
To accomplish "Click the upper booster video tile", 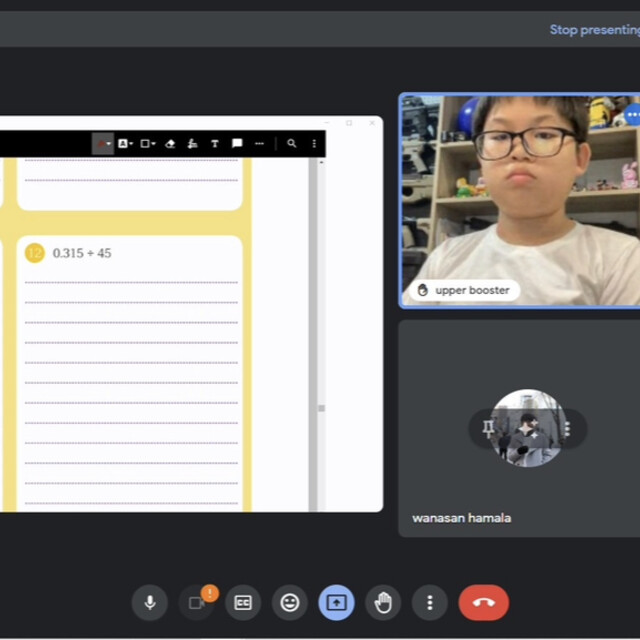I will [520, 200].
